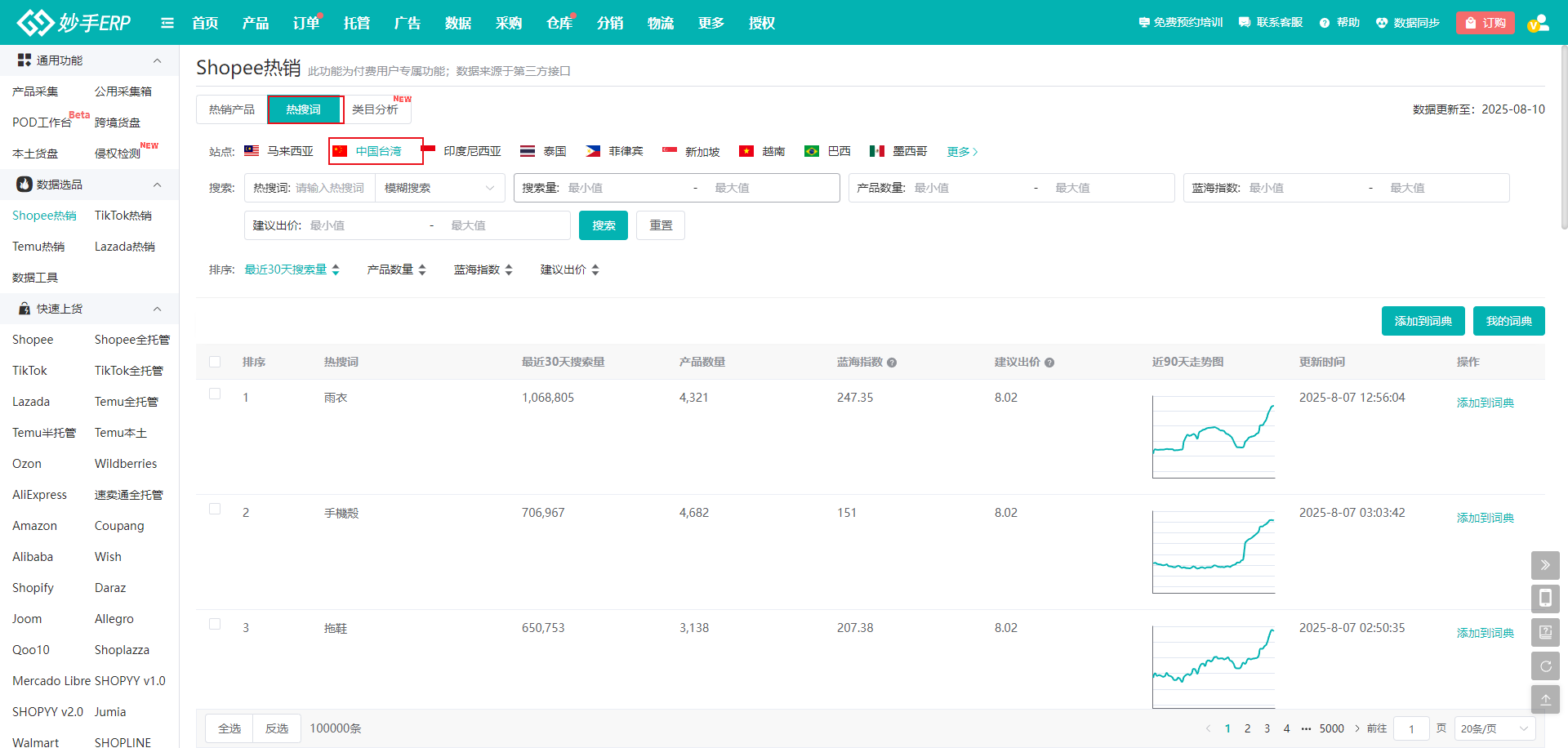Check the row for 雨衣

(215, 394)
